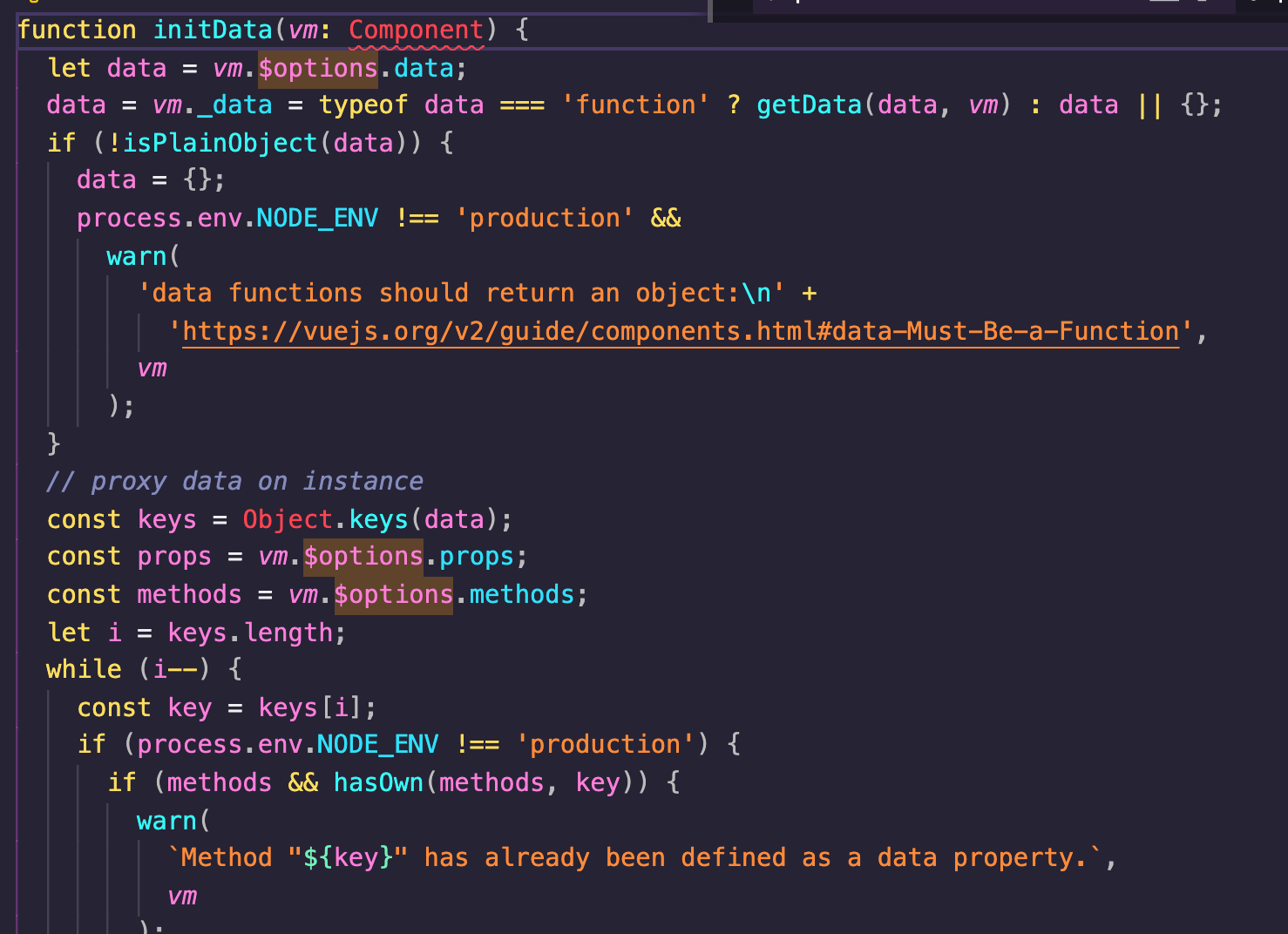
Task: Click the i-- decrement expression
Action: 175,669
